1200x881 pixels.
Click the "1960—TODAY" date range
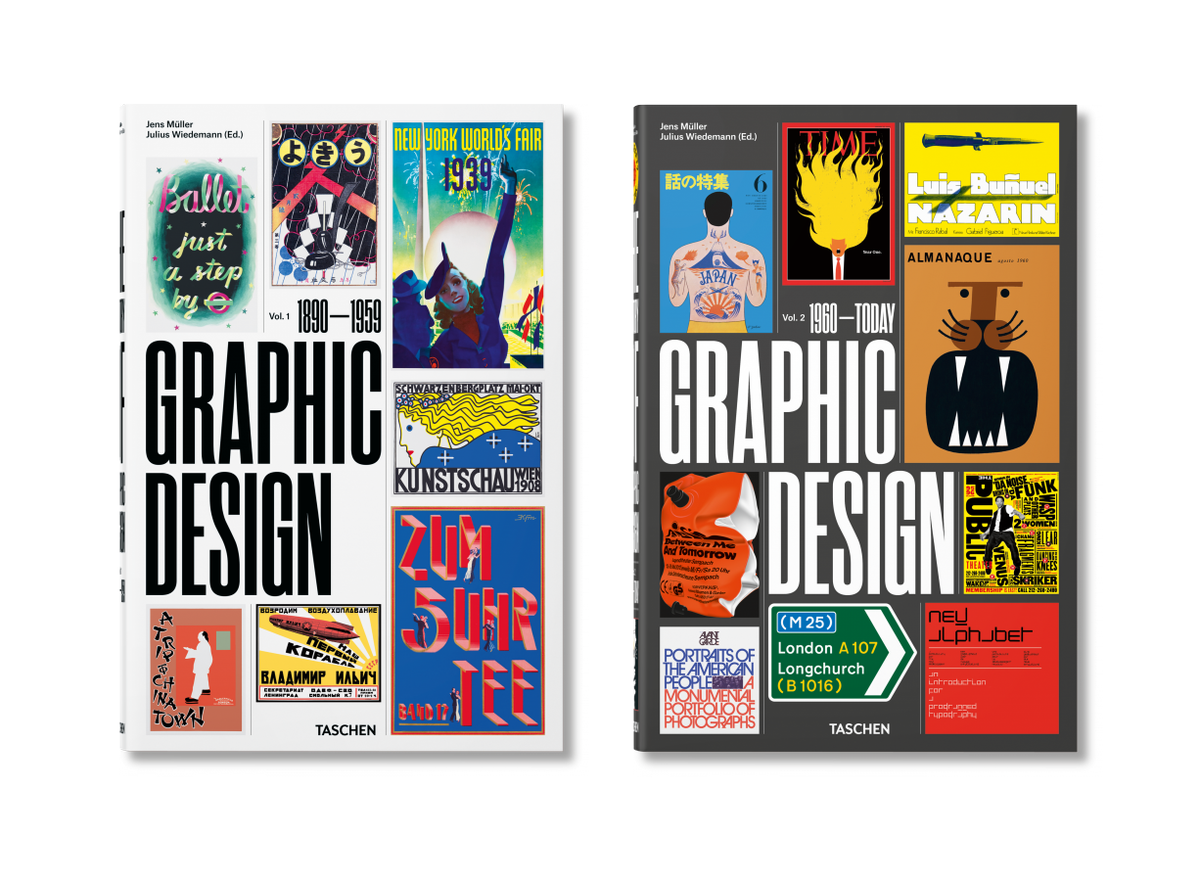pyautogui.click(x=854, y=316)
